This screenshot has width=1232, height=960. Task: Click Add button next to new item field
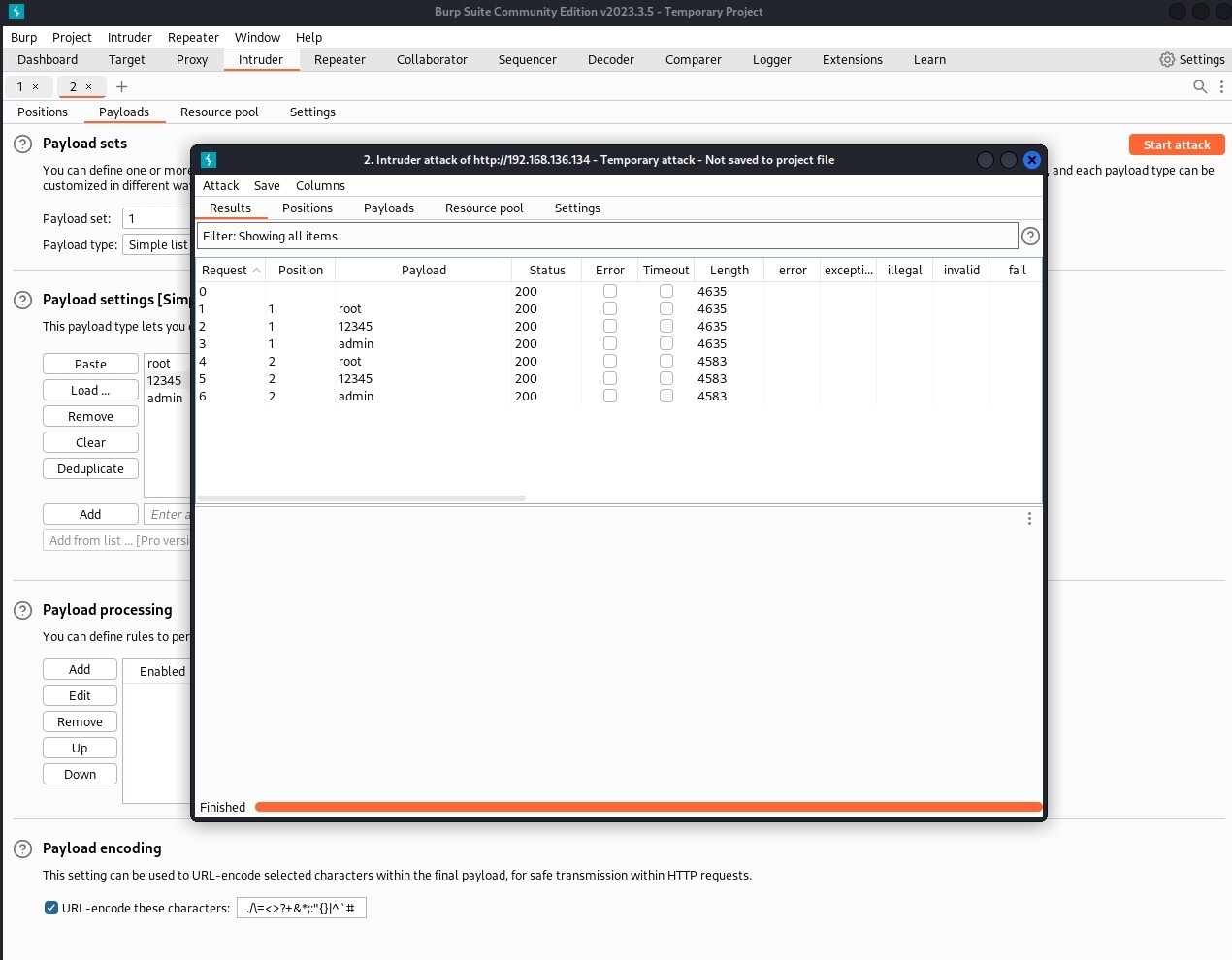(x=90, y=515)
